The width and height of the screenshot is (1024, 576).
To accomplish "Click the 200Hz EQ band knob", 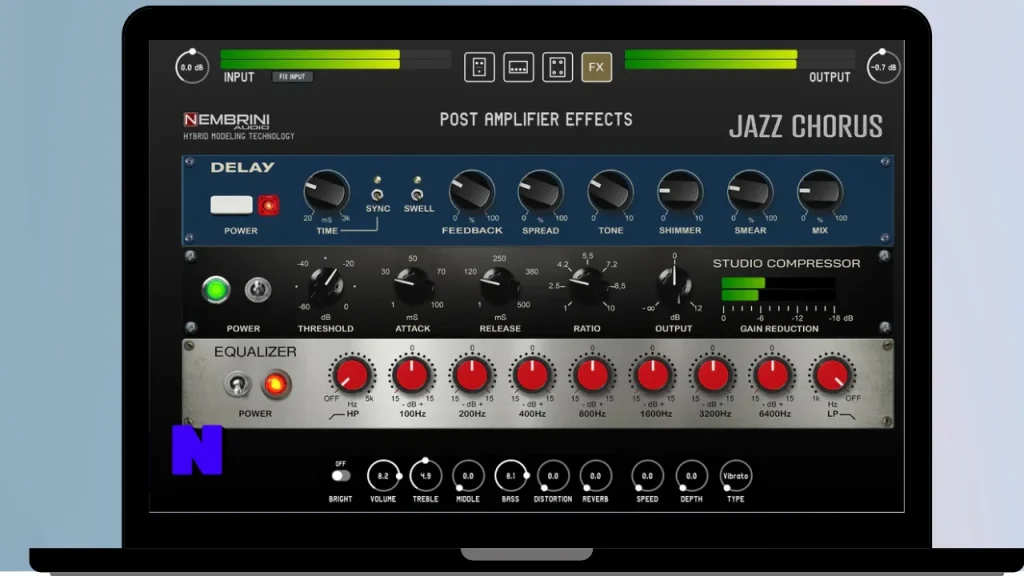I will (472, 376).
